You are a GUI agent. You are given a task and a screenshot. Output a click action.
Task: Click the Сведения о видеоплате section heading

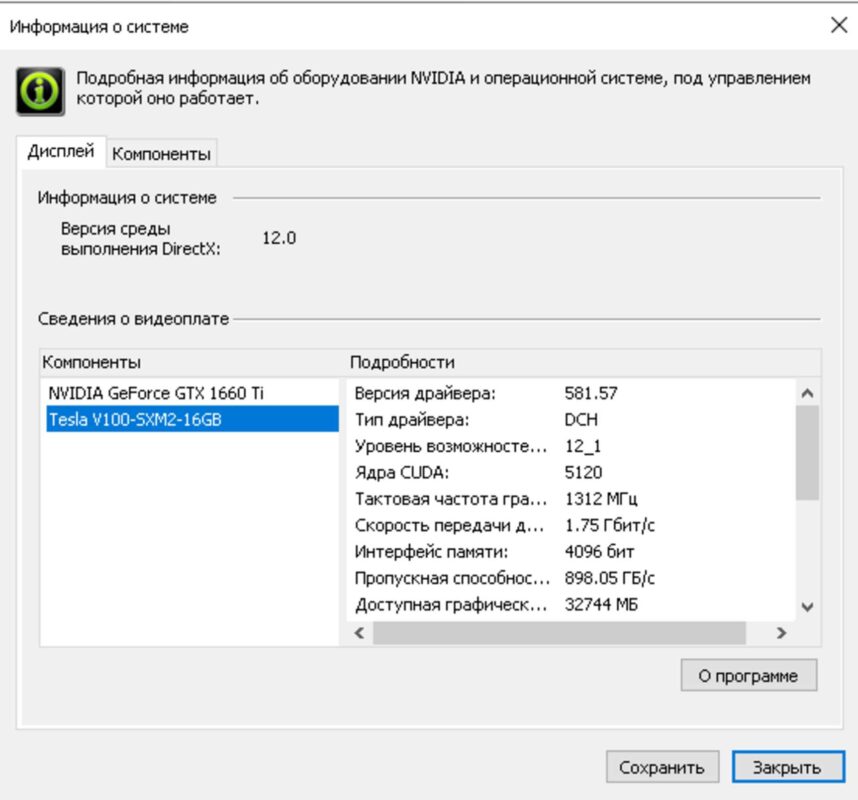[134, 318]
